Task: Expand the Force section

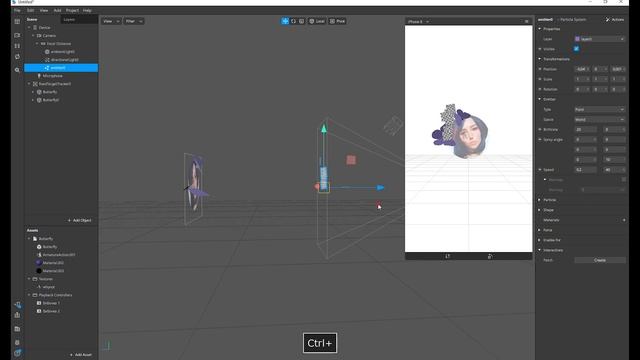Action: pyautogui.click(x=540, y=230)
